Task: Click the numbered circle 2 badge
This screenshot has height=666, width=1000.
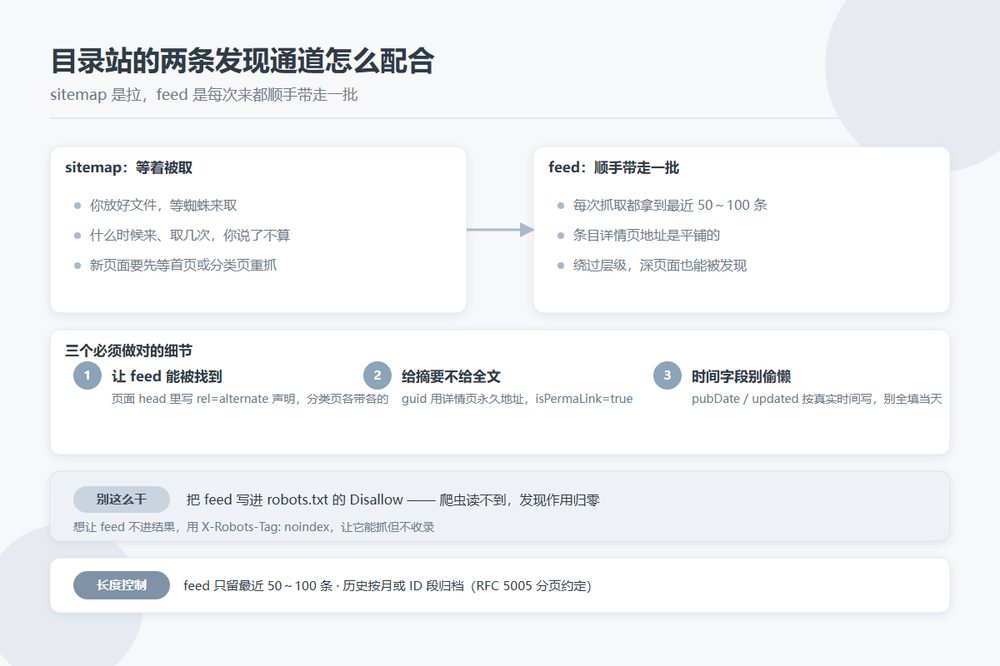Action: 377,375
